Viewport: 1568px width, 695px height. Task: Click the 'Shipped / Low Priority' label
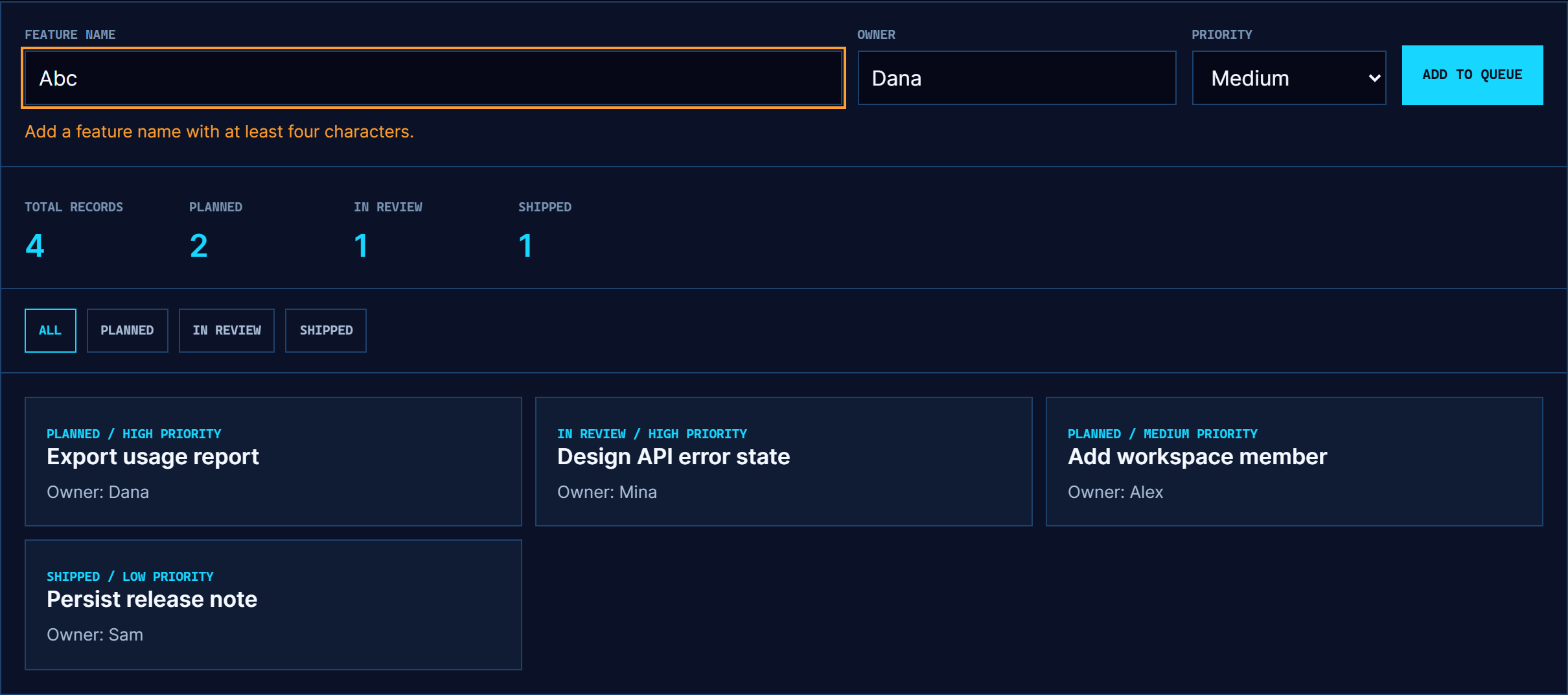tap(130, 576)
